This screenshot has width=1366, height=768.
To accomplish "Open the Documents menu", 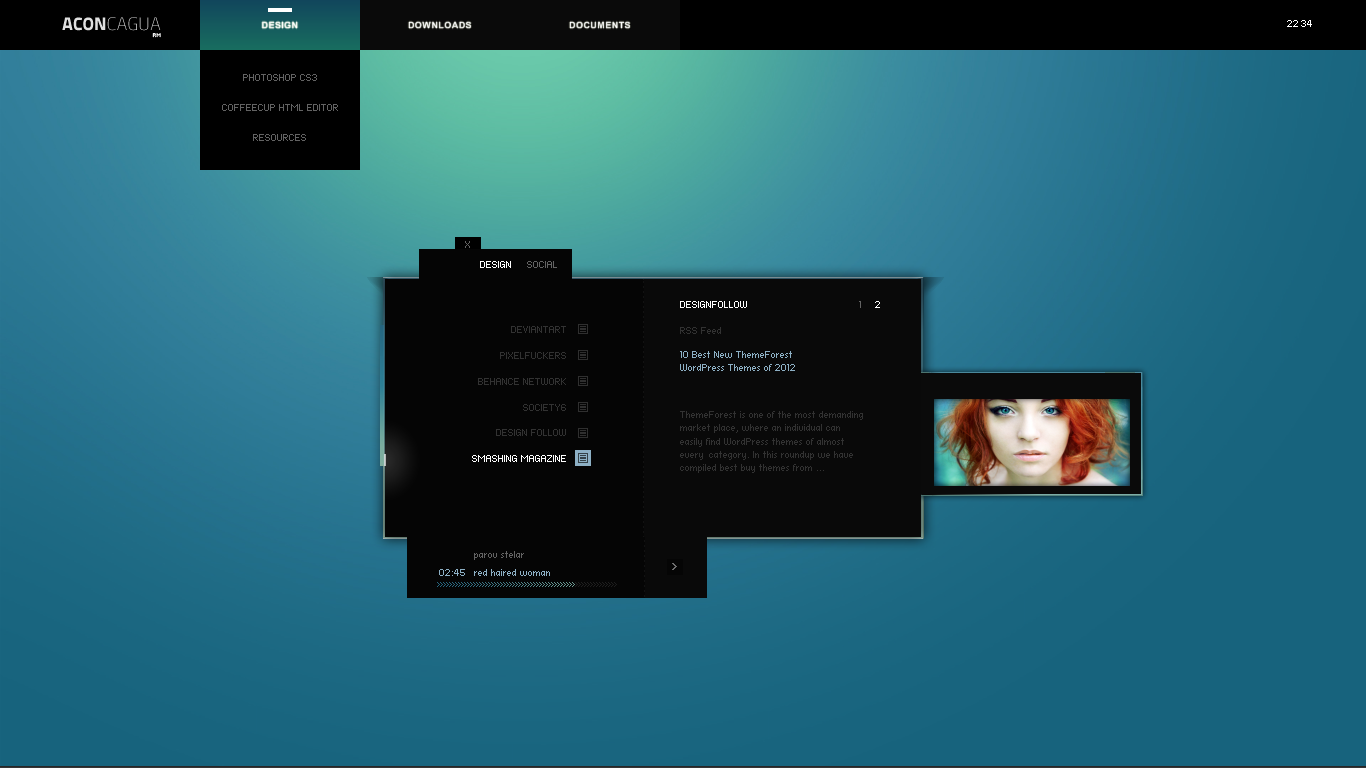I will [599, 25].
